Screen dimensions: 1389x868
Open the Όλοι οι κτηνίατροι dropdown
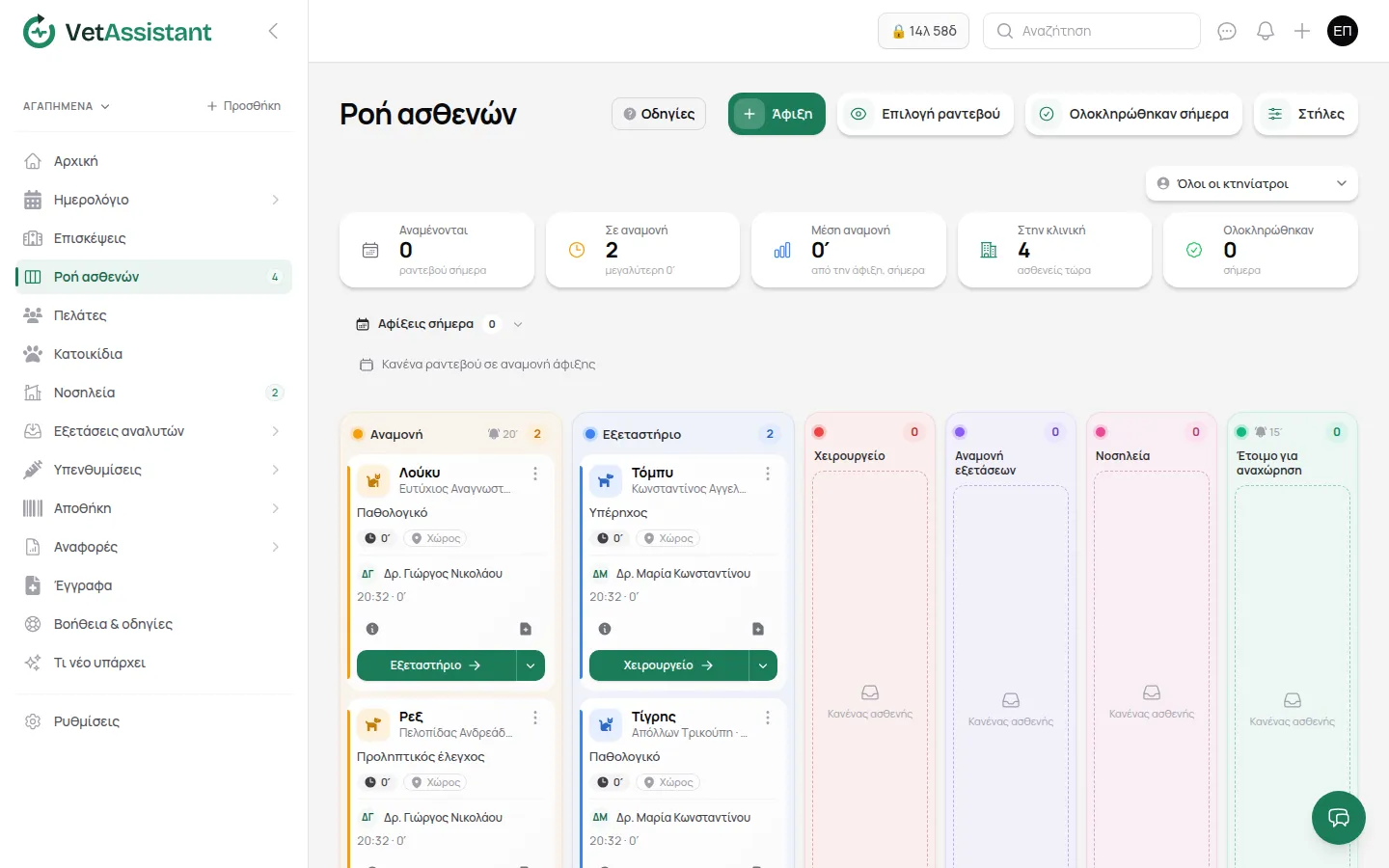(1252, 183)
